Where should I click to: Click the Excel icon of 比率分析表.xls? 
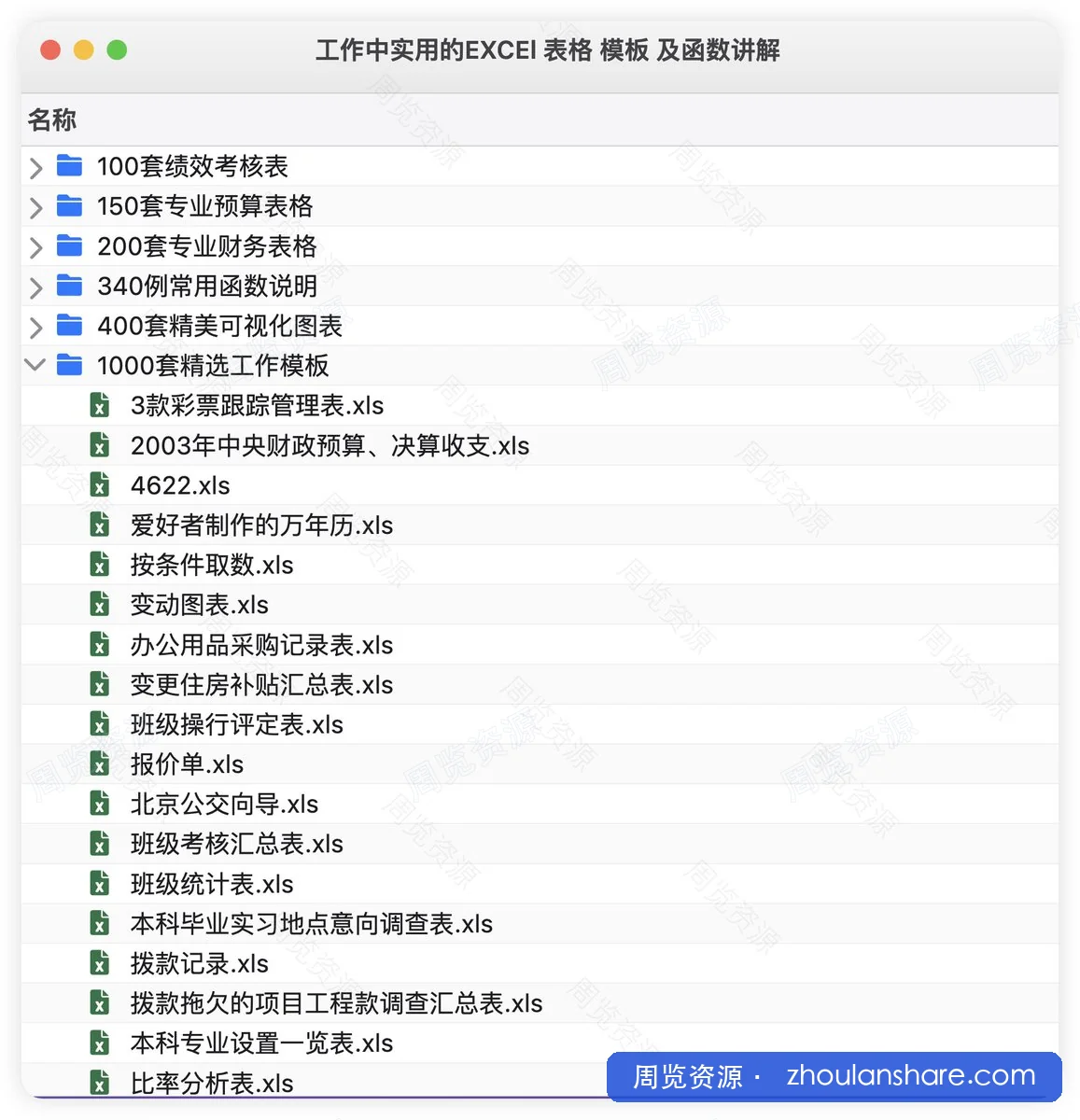pyautogui.click(x=99, y=1082)
